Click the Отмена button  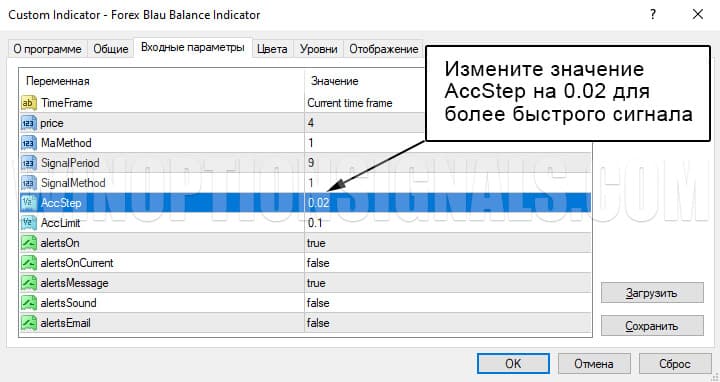(594, 364)
